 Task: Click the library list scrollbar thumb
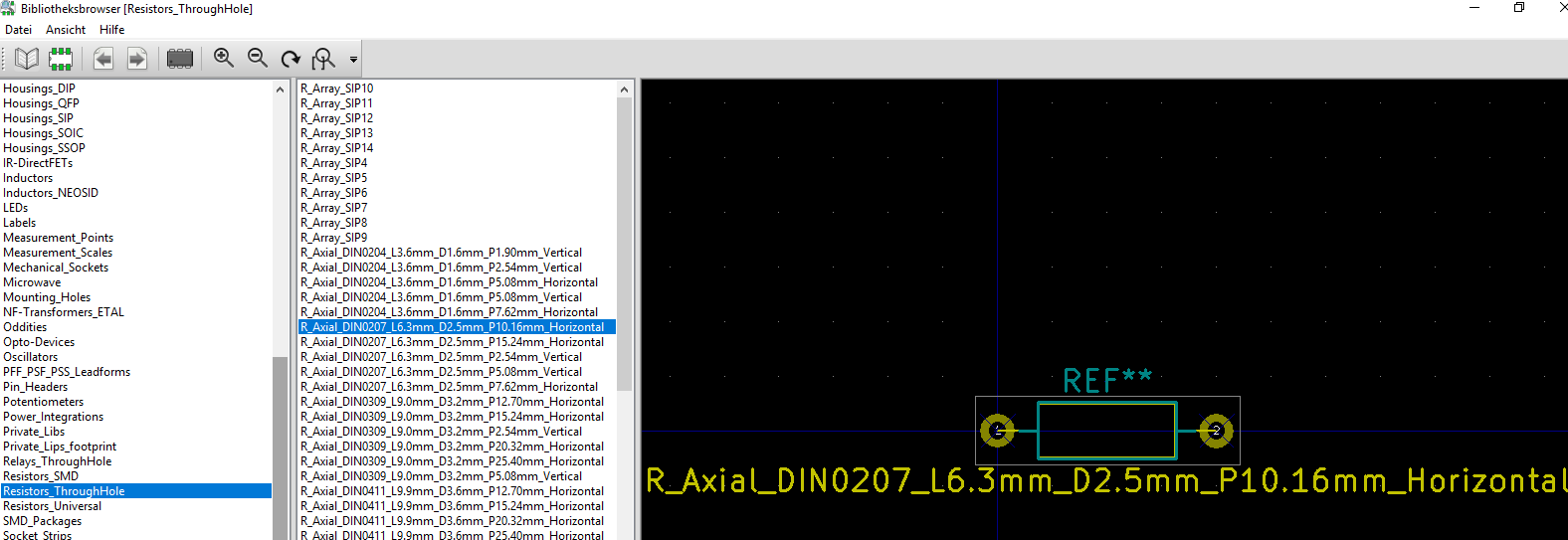tap(280, 448)
